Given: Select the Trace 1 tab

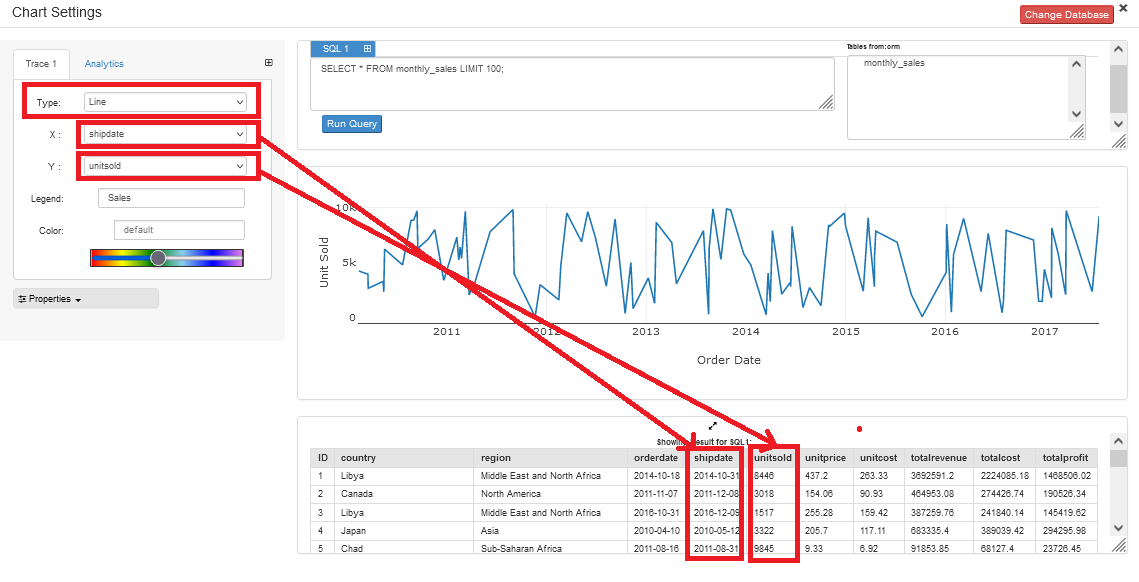Looking at the screenshot, I should pyautogui.click(x=41, y=63).
